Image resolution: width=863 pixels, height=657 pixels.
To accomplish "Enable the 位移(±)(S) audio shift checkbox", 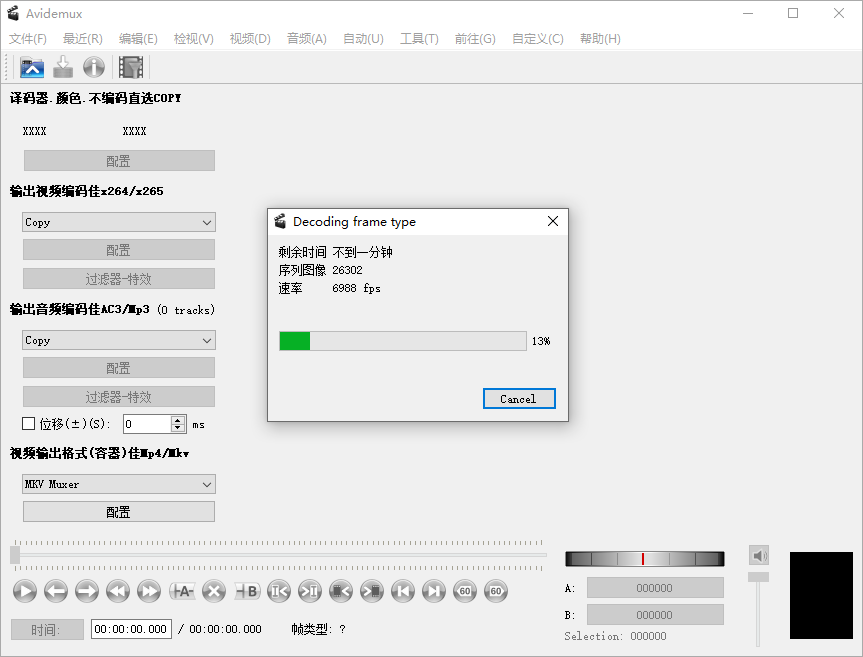I will (x=29, y=424).
